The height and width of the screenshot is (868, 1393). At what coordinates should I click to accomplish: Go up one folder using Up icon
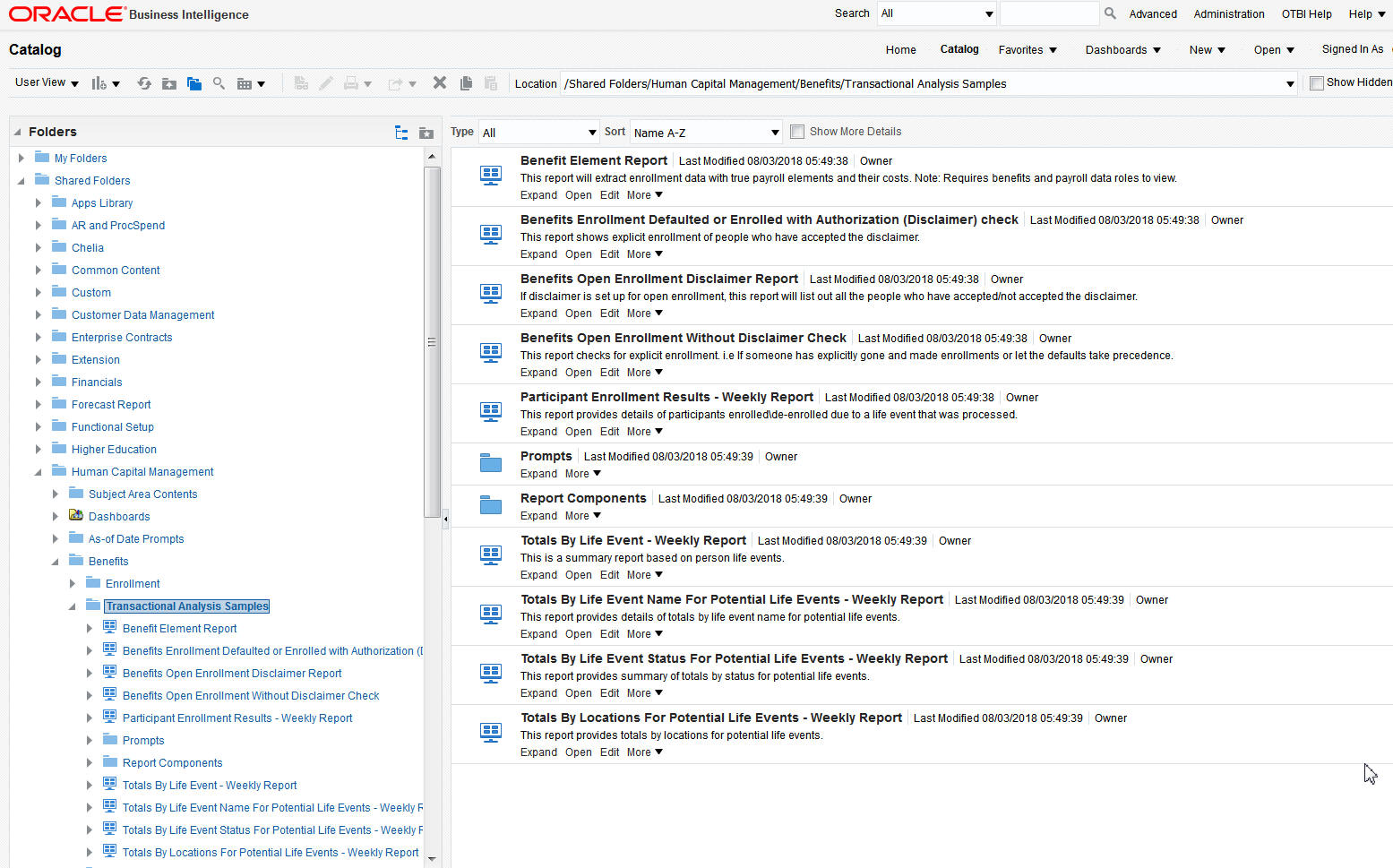pos(169,83)
